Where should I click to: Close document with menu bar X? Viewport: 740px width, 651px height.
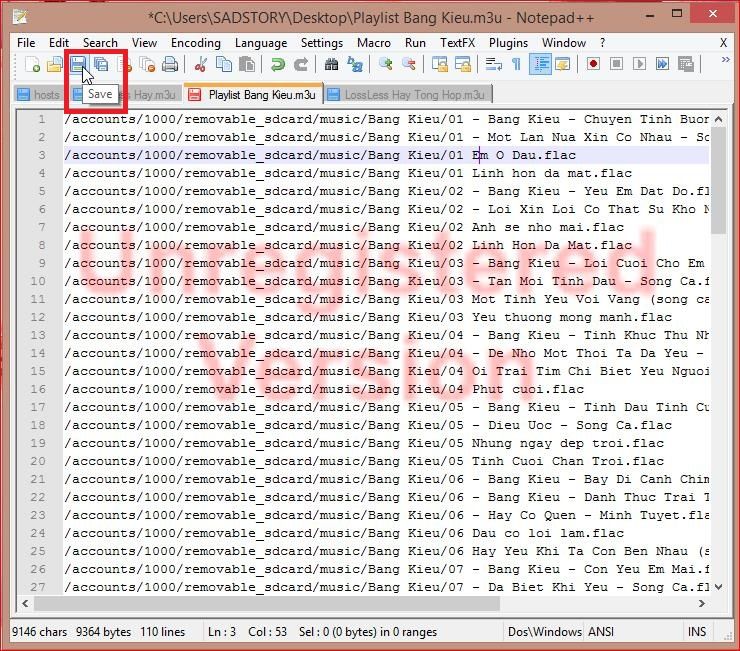pyautogui.click(x=723, y=43)
